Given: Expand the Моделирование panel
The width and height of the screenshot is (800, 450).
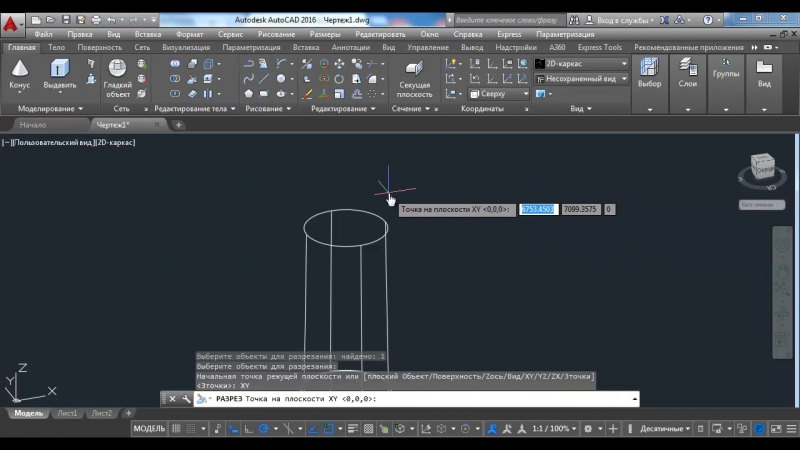Looking at the screenshot, I should [50, 109].
